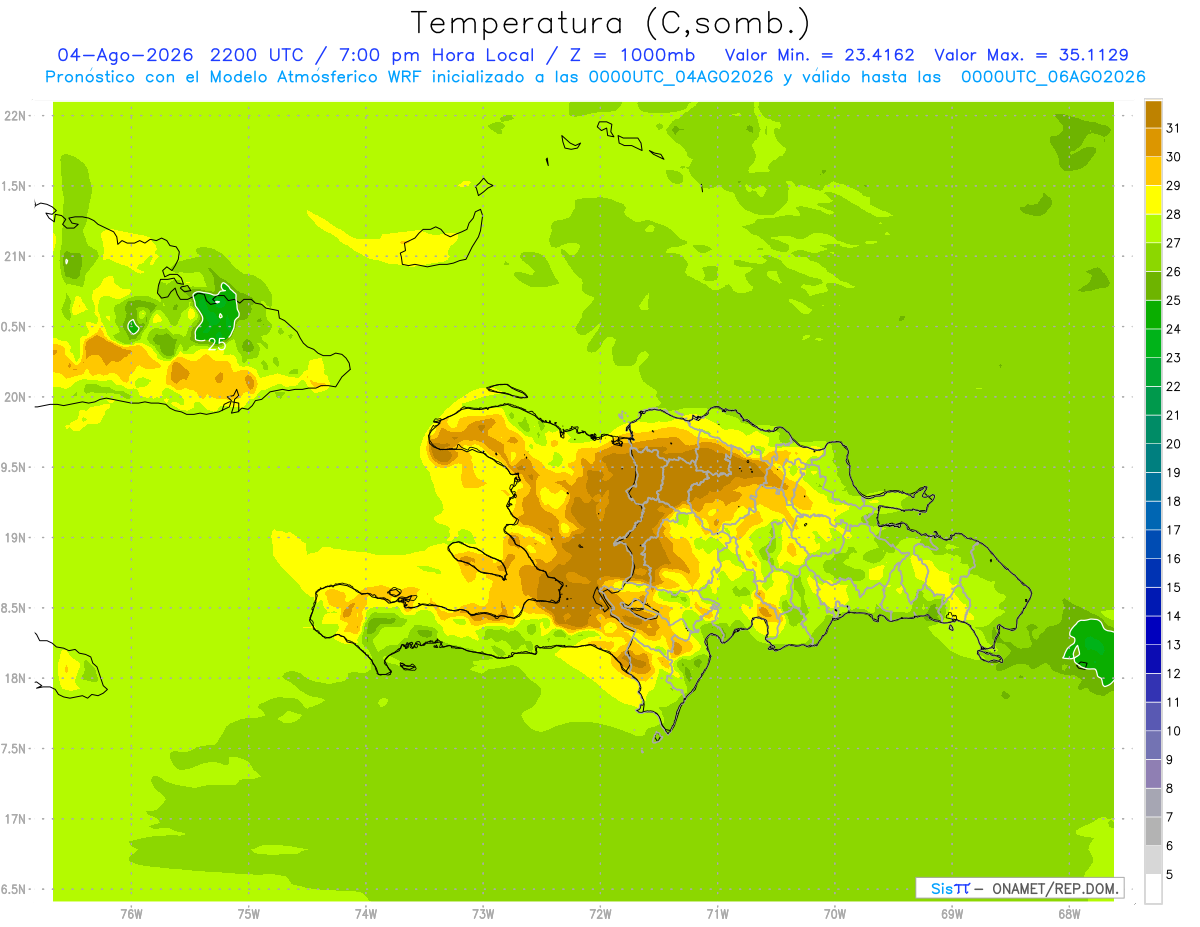Click the "Sis" logo text in credit box
The width and height of the screenshot is (1200, 927).
pos(941,888)
